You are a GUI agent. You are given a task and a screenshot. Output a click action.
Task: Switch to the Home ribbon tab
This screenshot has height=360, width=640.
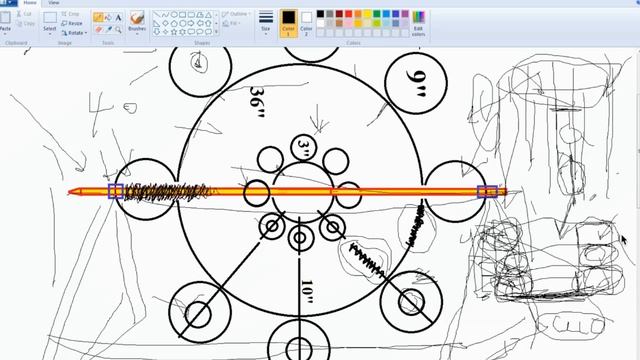(30, 3)
